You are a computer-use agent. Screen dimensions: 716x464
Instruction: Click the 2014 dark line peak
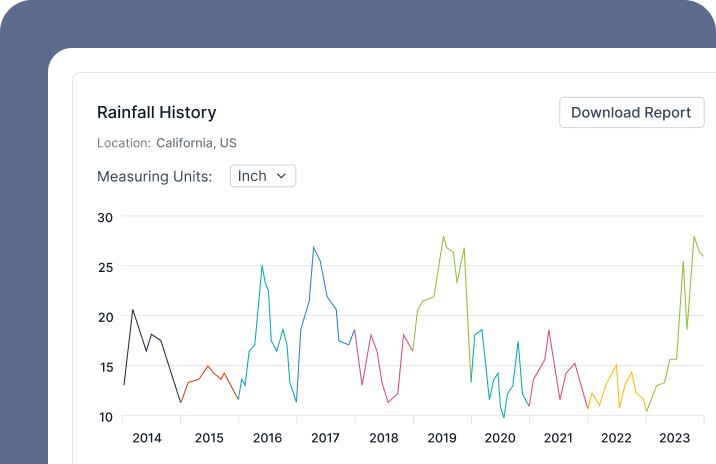click(x=133, y=310)
